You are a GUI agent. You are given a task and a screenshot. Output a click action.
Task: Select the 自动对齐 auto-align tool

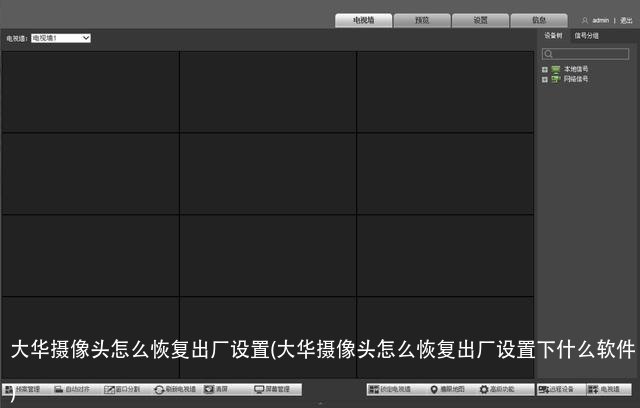click(72, 389)
